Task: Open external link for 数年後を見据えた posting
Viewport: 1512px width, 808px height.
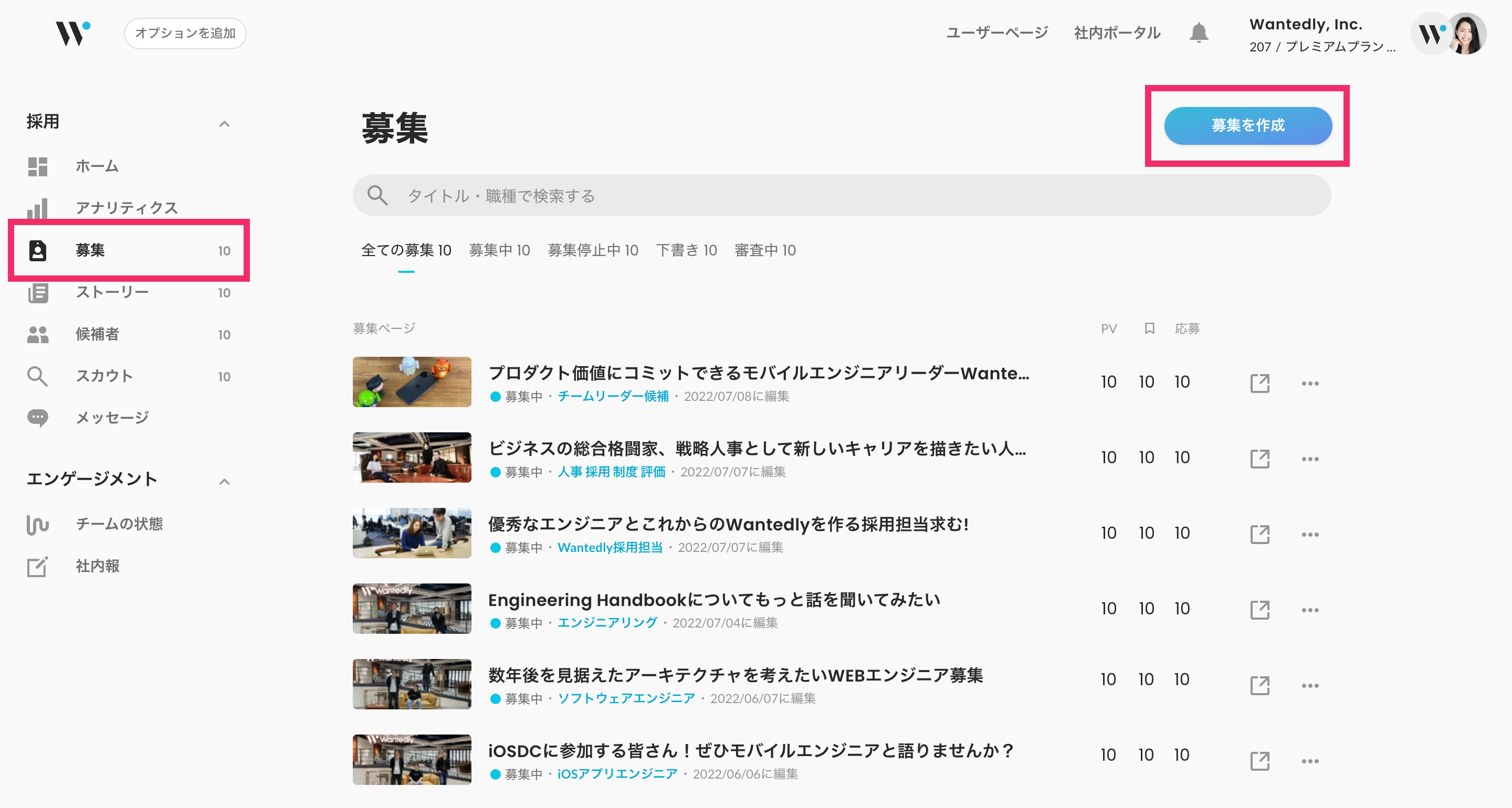Action: [x=1259, y=685]
